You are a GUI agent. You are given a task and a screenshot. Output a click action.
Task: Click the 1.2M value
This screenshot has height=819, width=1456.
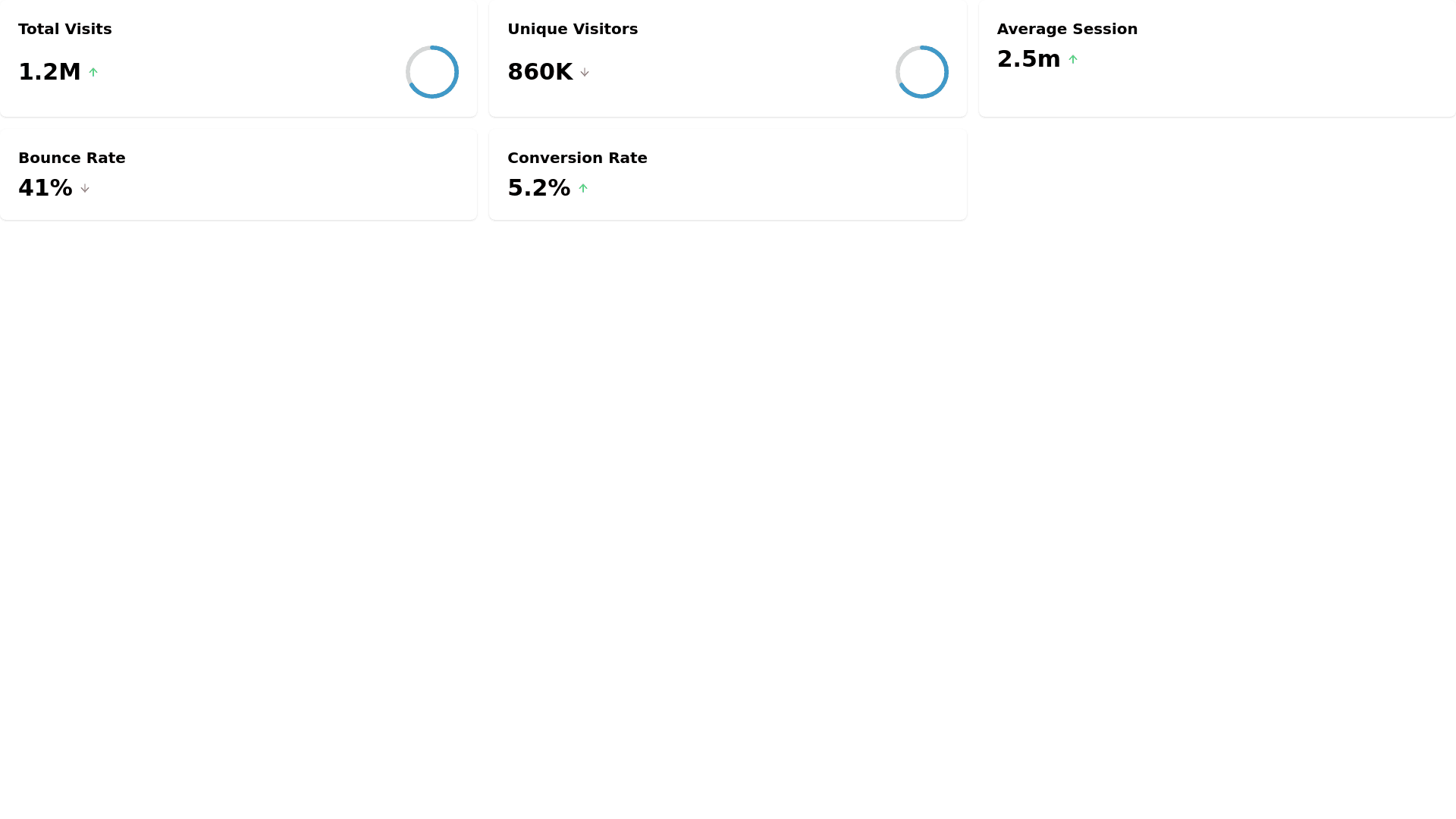(49, 72)
